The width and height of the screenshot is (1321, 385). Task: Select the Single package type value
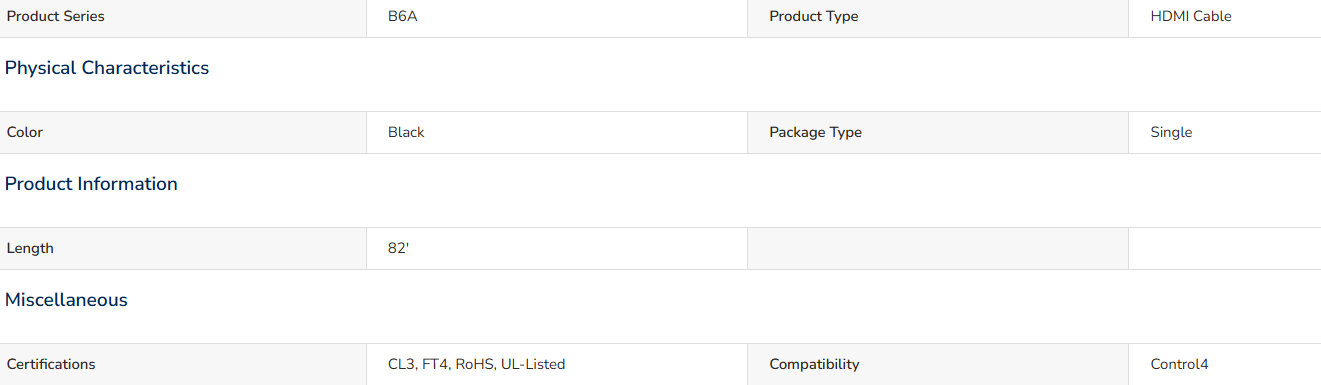click(1171, 132)
